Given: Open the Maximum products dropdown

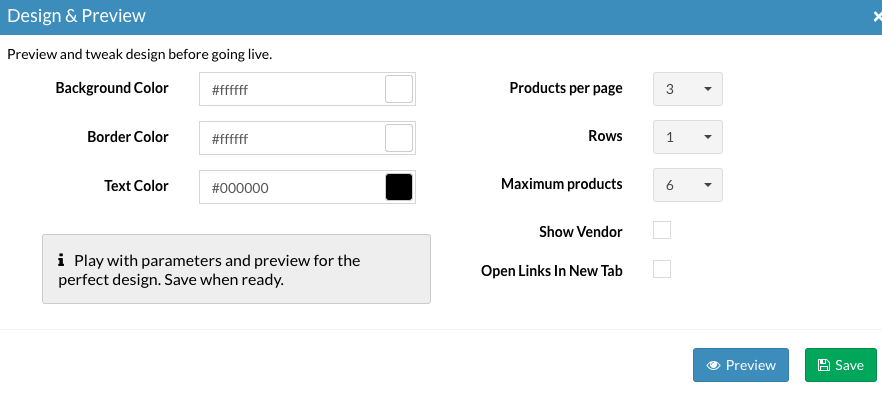Looking at the screenshot, I should (x=687, y=185).
